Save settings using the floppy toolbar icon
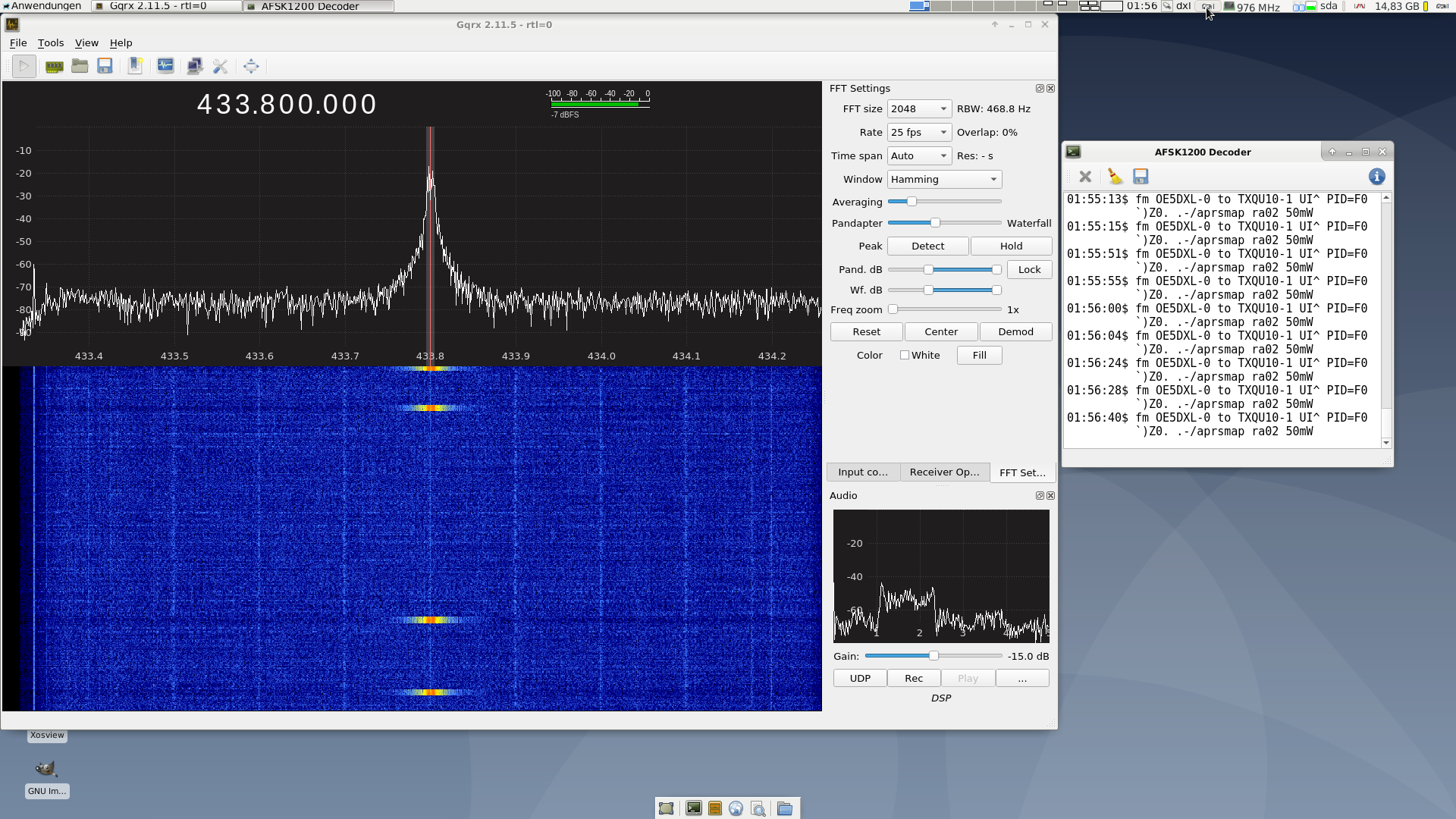Viewport: 1456px width, 819px height. pyautogui.click(x=105, y=67)
